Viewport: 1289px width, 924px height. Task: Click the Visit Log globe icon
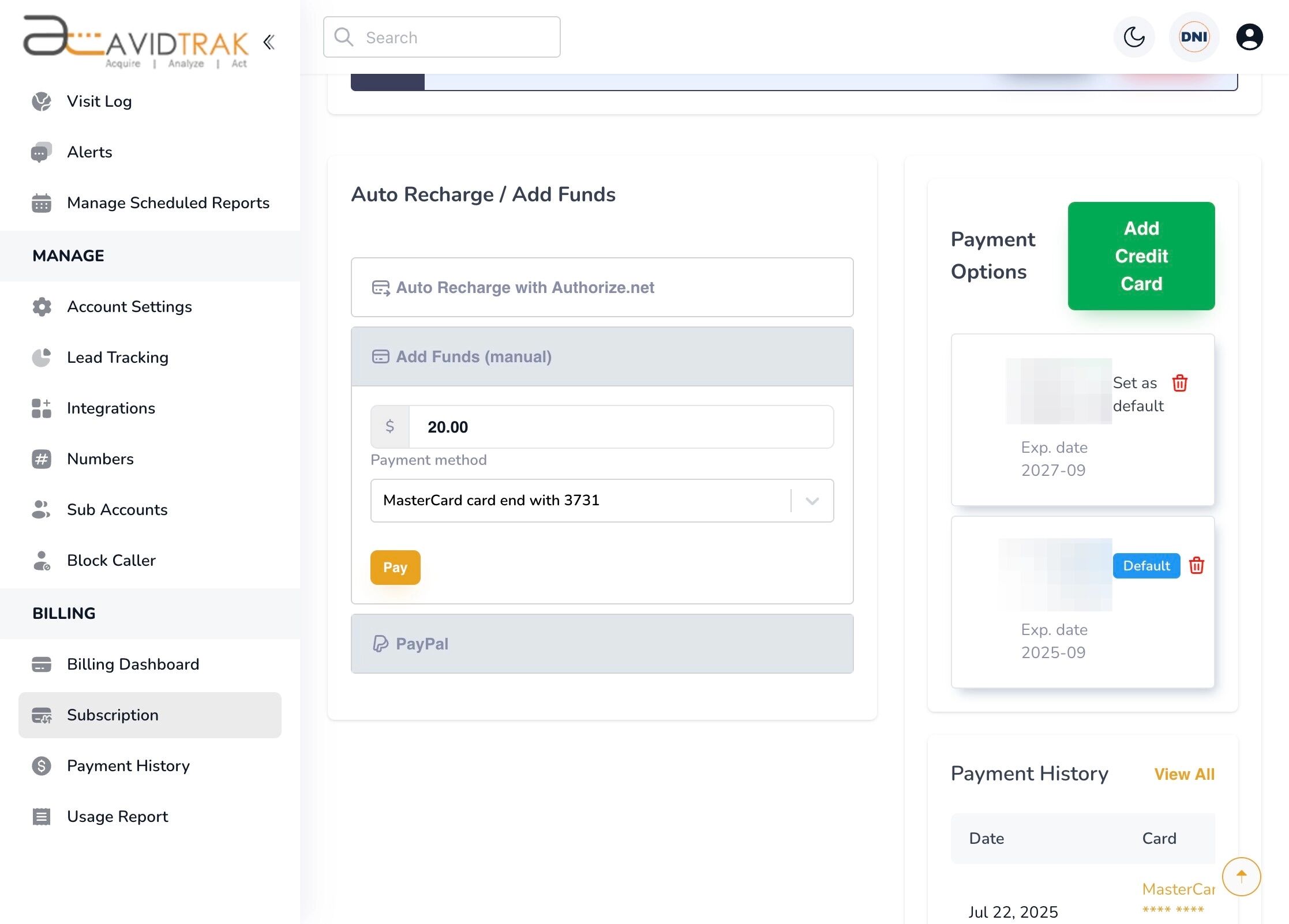(x=42, y=102)
